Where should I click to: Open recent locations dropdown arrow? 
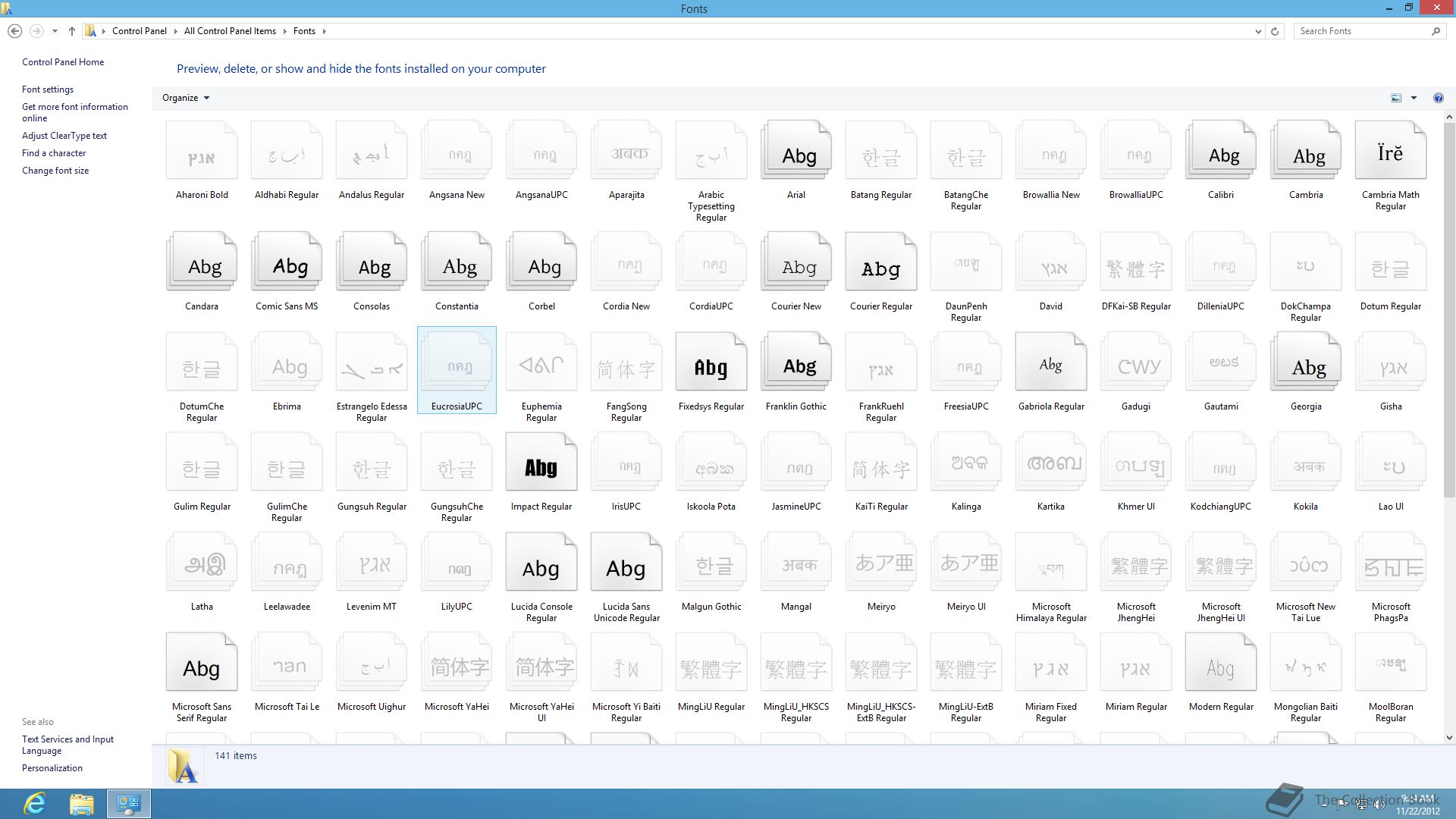tap(55, 31)
